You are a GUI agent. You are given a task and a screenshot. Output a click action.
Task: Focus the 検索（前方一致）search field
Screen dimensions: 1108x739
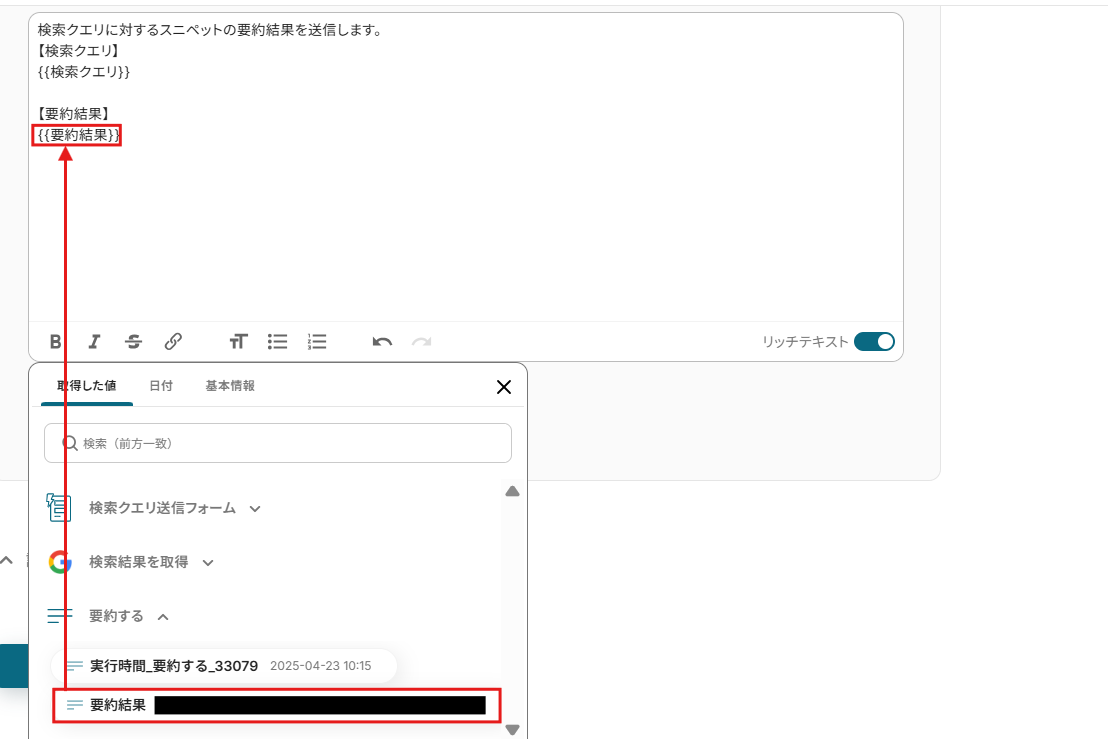click(278, 443)
